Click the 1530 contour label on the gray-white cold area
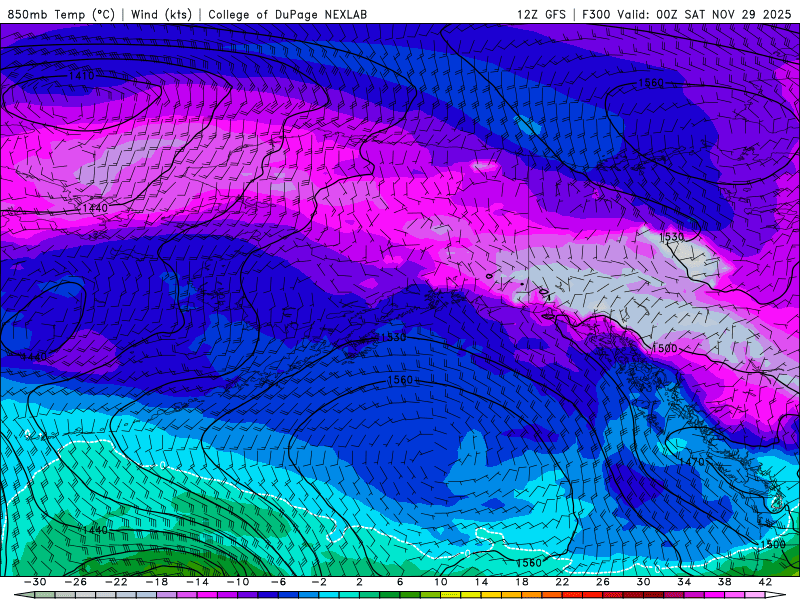Screen dimensions: 800x600 pos(671,237)
